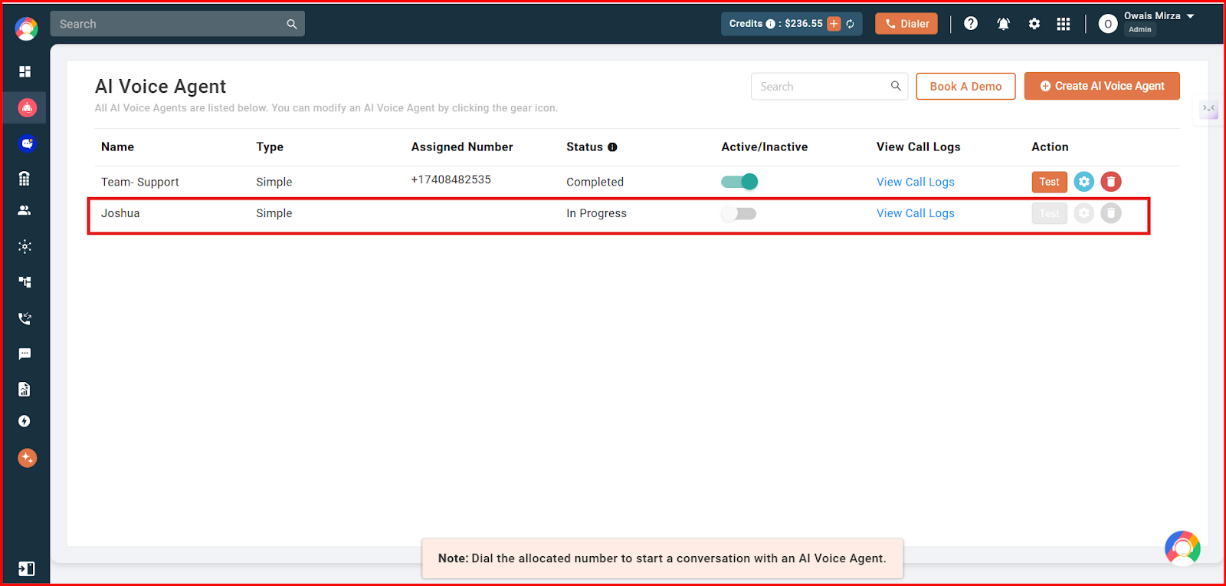Click the Status info icon
The width and height of the screenshot is (1226, 586).
click(x=612, y=147)
